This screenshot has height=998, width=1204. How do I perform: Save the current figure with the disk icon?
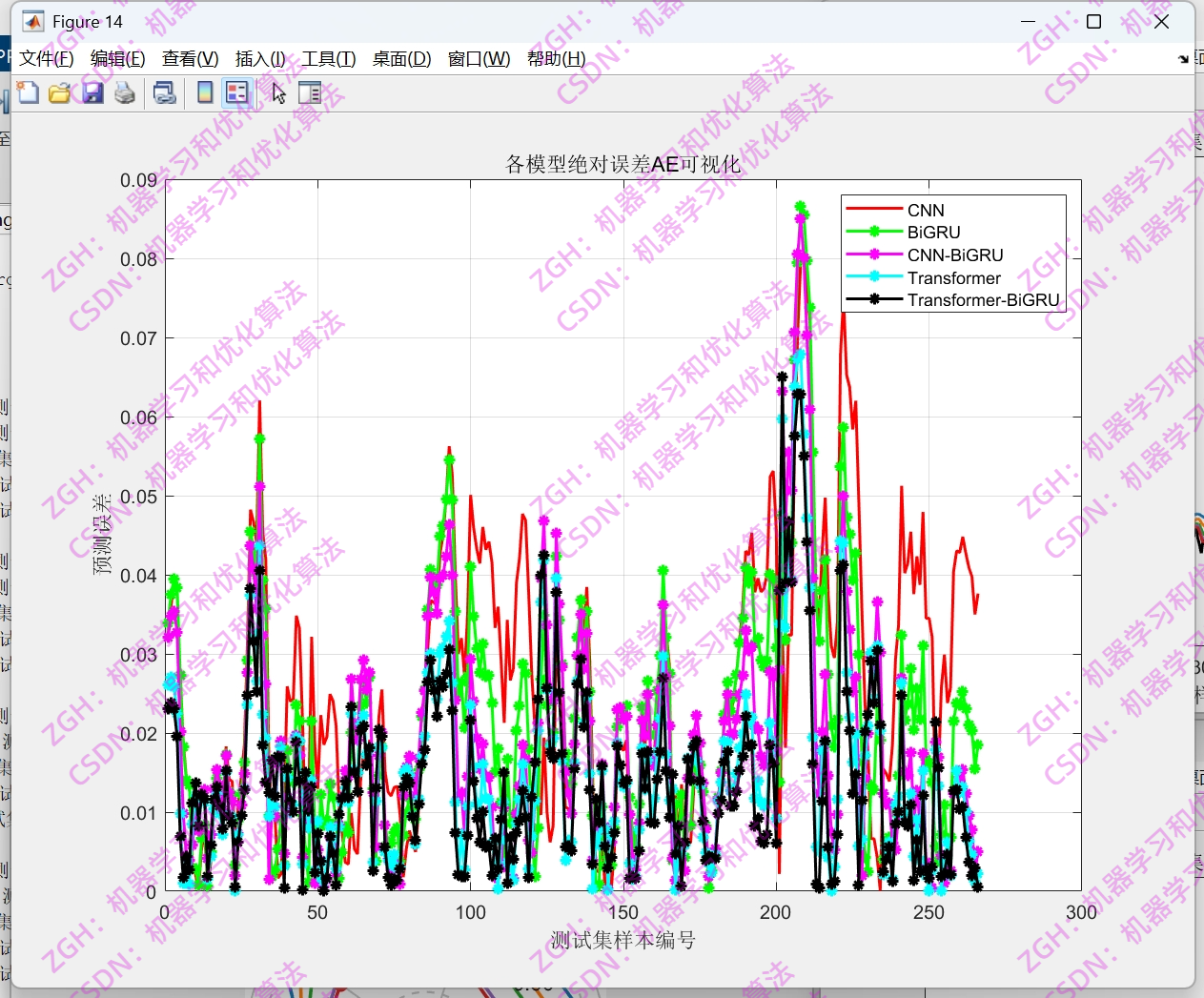coord(92,92)
